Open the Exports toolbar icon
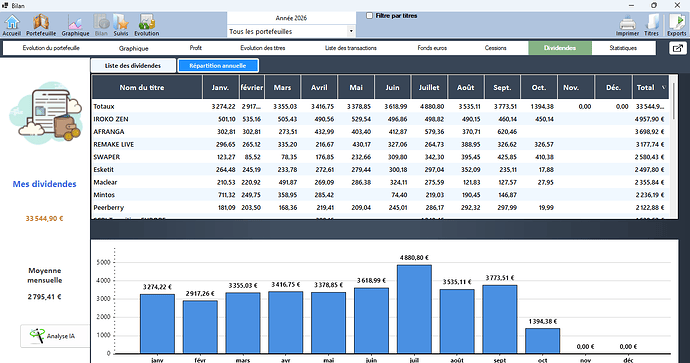Screen dimensions: 690x363 point(677,25)
